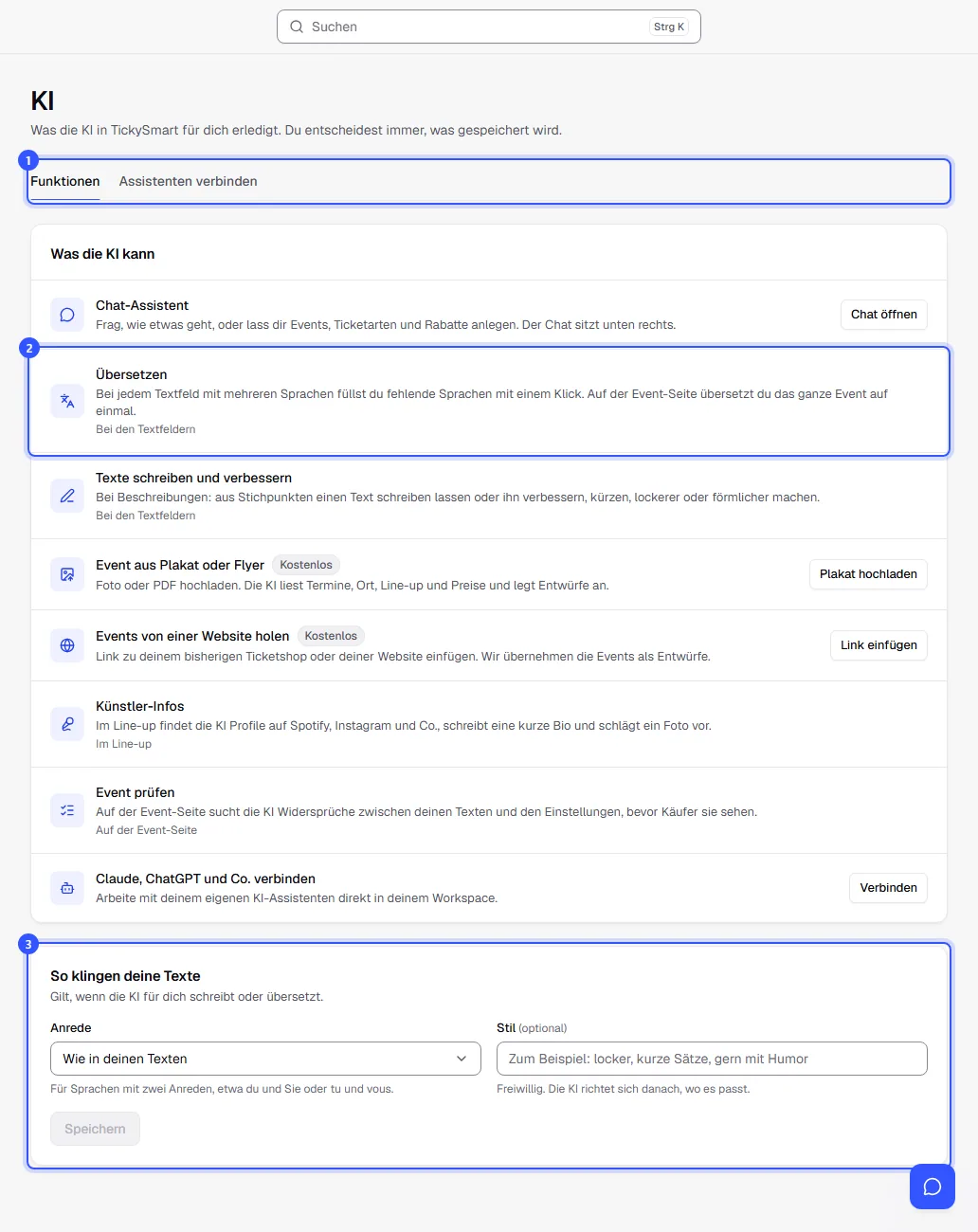Click the Strg K shortcut badge

point(669,27)
